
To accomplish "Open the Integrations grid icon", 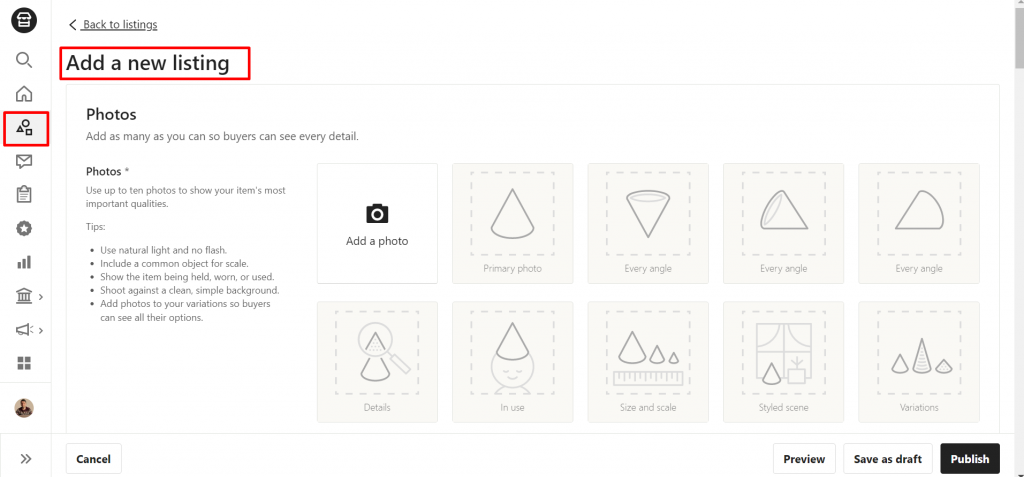I will (24, 363).
